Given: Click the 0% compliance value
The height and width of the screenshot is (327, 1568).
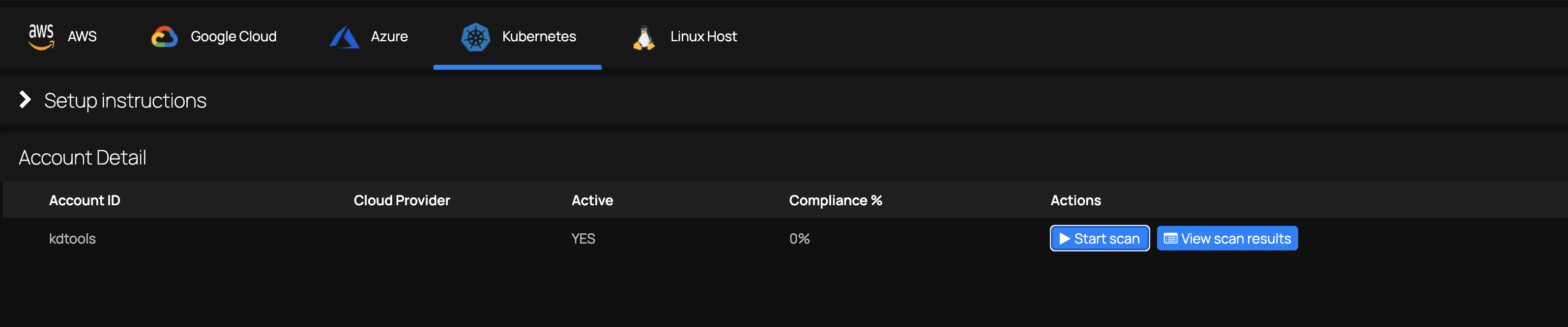Looking at the screenshot, I should click(799, 238).
